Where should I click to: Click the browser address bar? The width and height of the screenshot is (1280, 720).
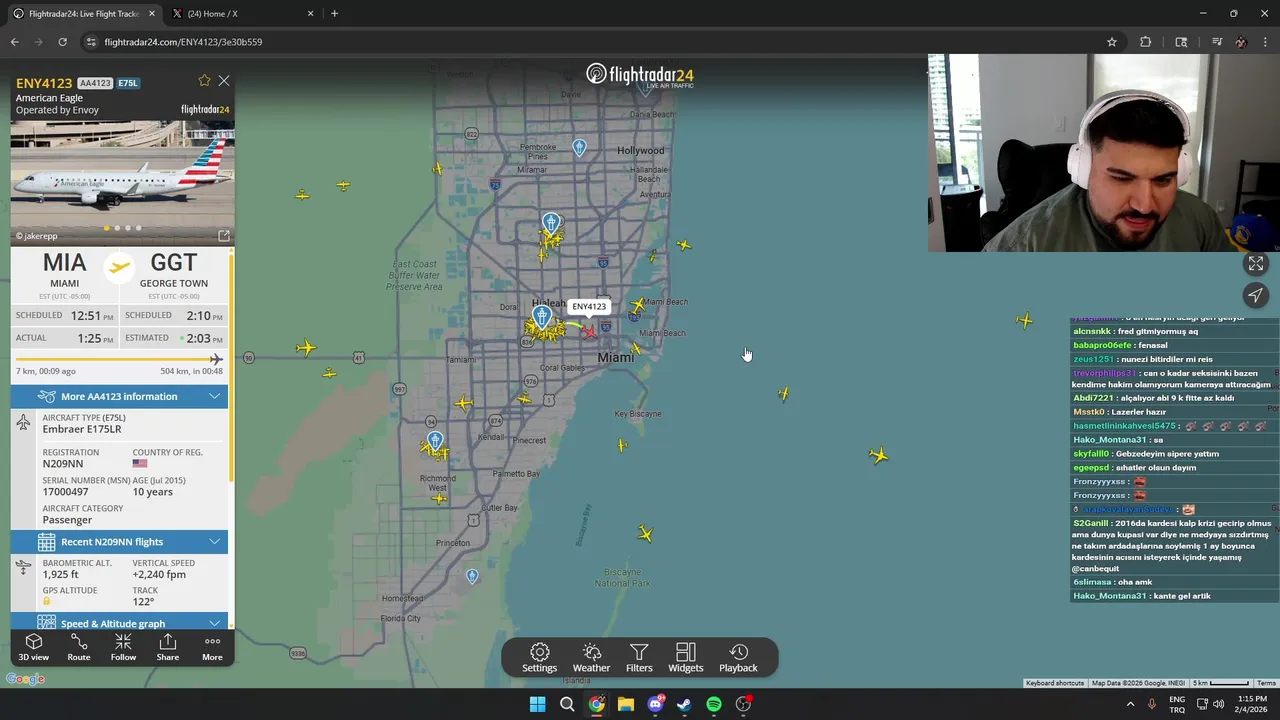(x=590, y=42)
